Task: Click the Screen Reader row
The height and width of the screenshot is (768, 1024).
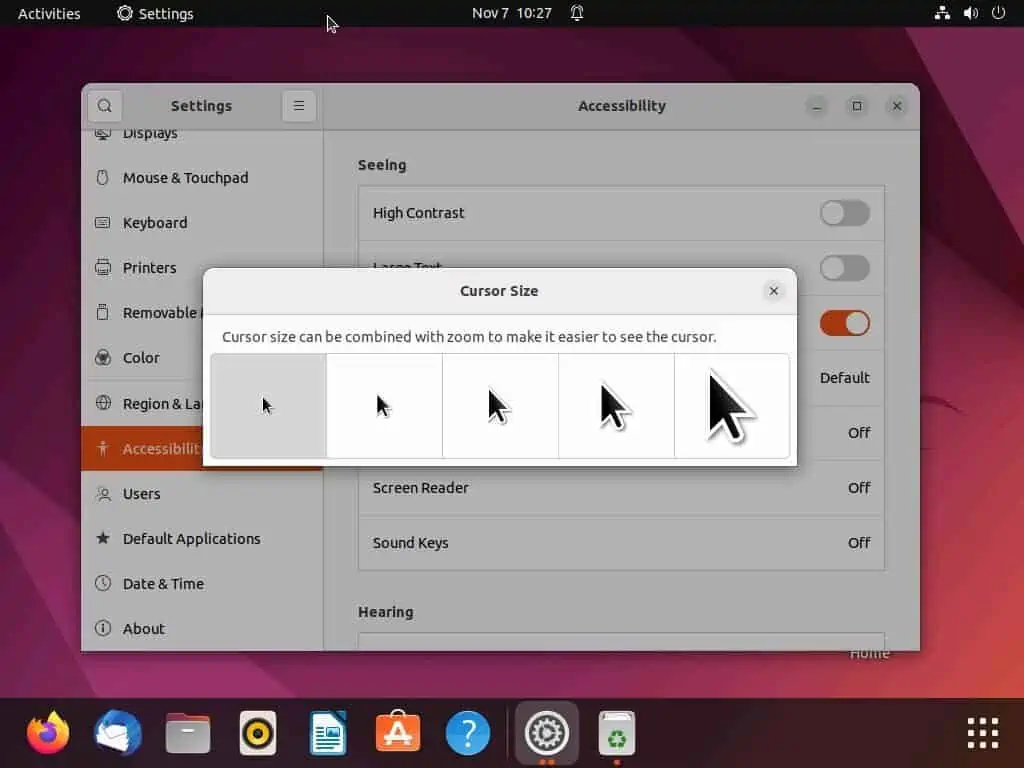Action: click(620, 488)
